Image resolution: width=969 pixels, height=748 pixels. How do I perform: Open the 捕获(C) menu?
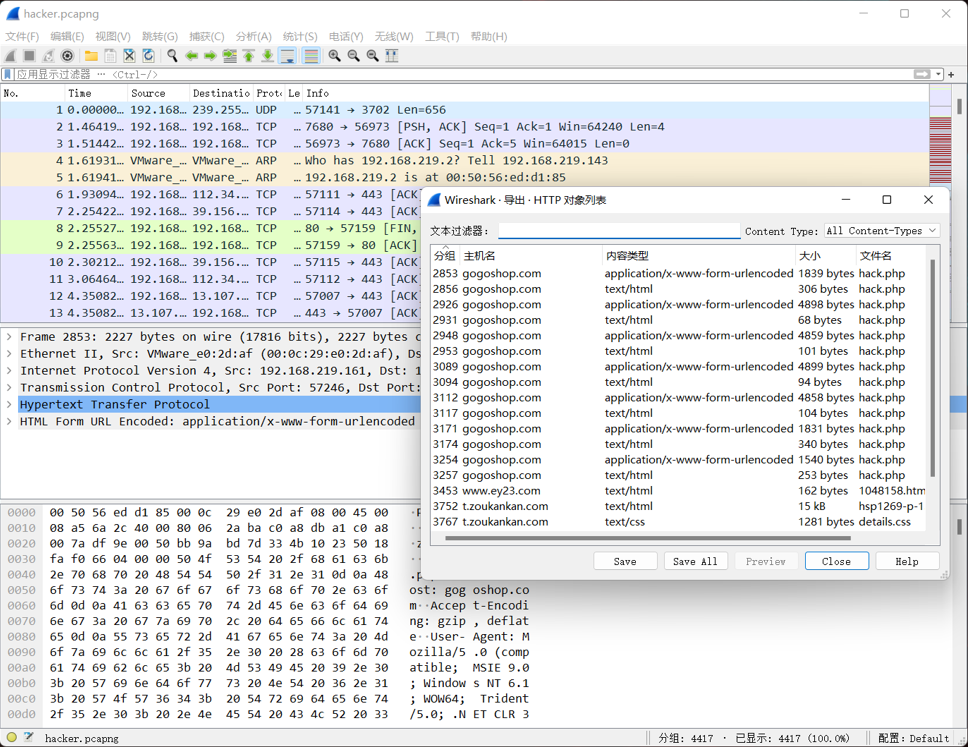[206, 36]
